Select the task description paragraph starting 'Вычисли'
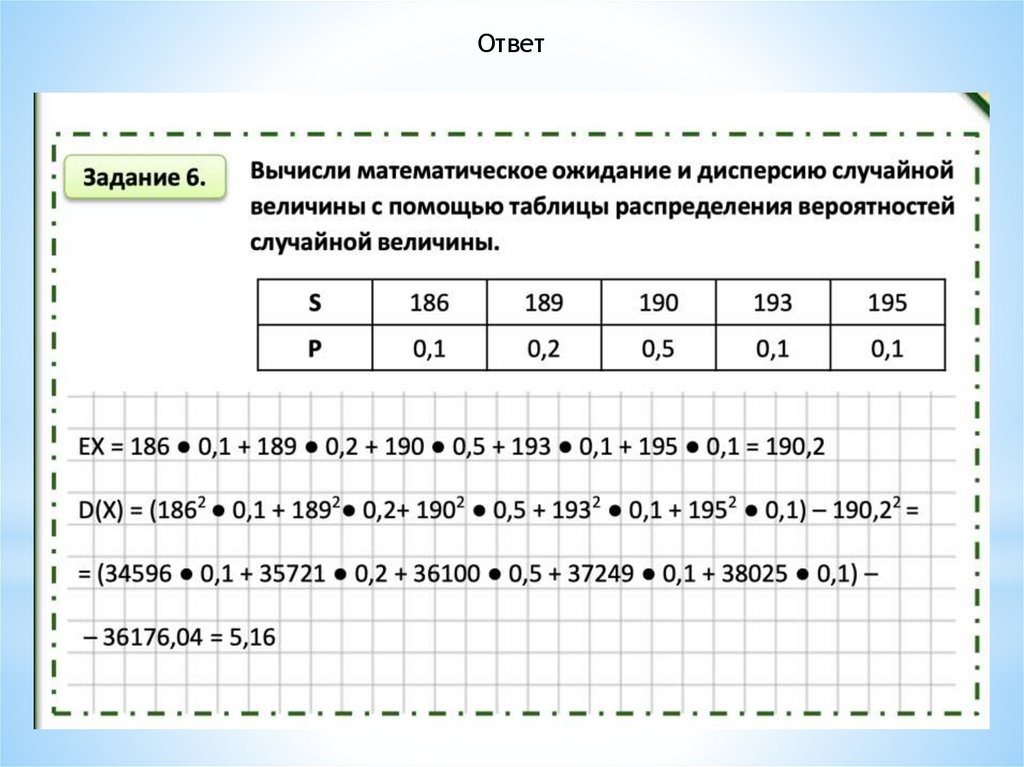 pyautogui.click(x=602, y=206)
